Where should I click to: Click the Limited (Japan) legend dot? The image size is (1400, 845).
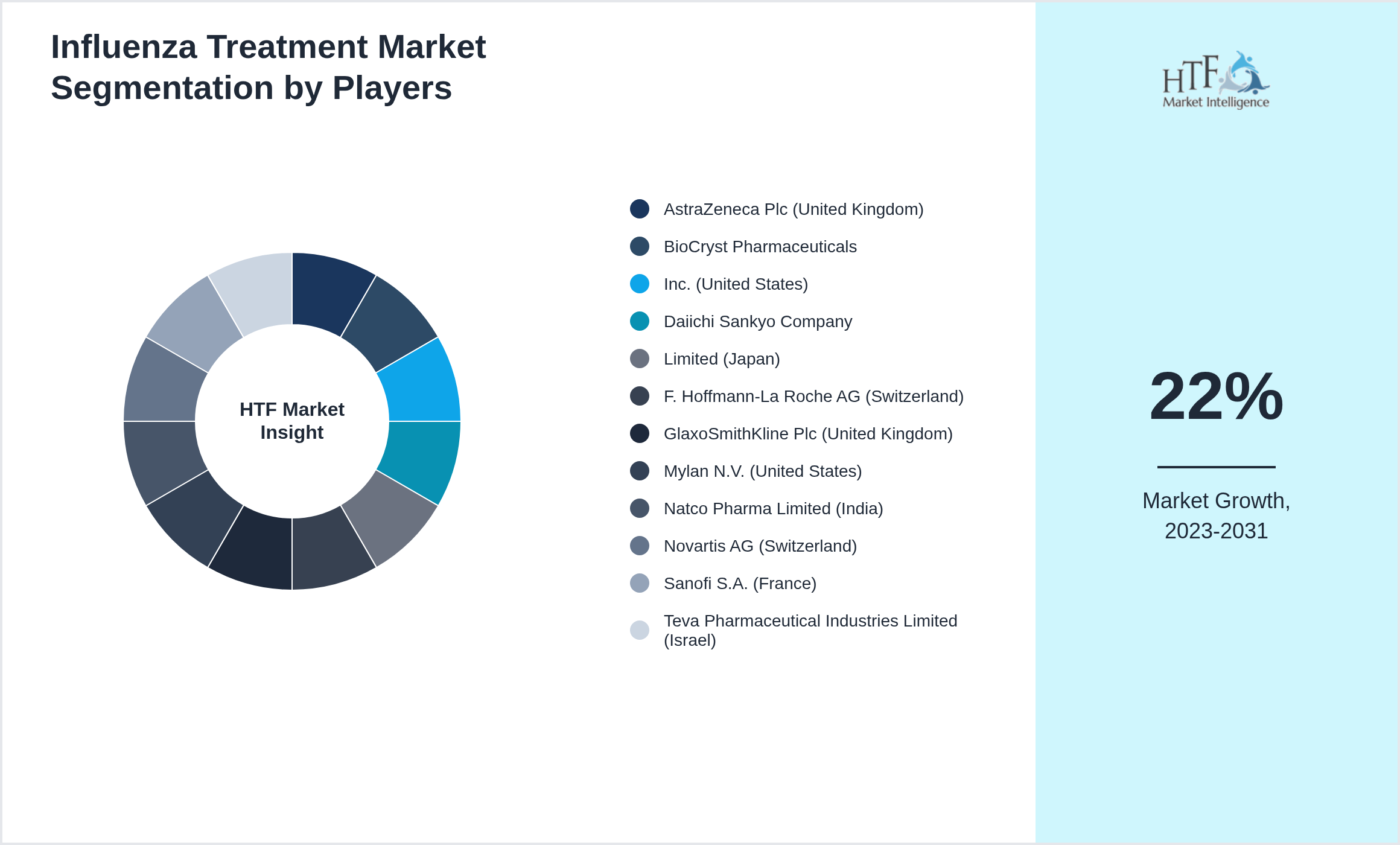click(640, 359)
